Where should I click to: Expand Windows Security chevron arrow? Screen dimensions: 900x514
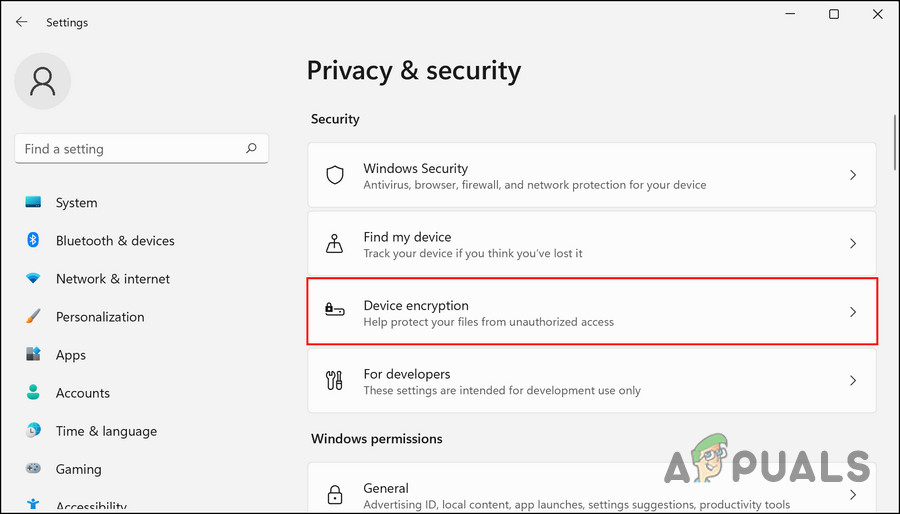tap(853, 175)
